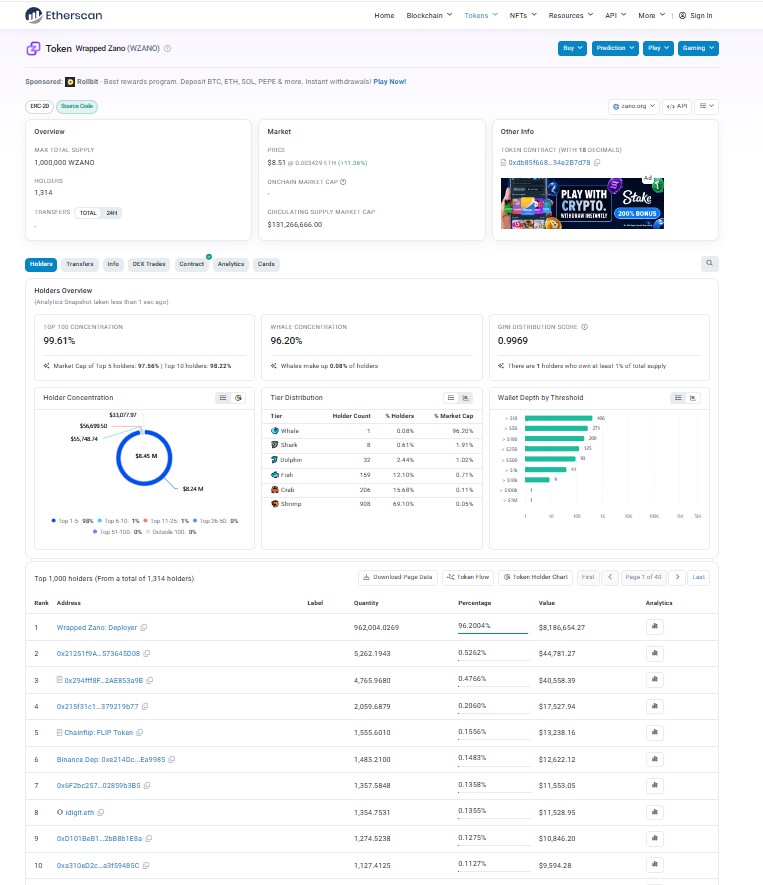Open analytics for rank 10 holder row
Screen dimensions: 763x885
655,864
